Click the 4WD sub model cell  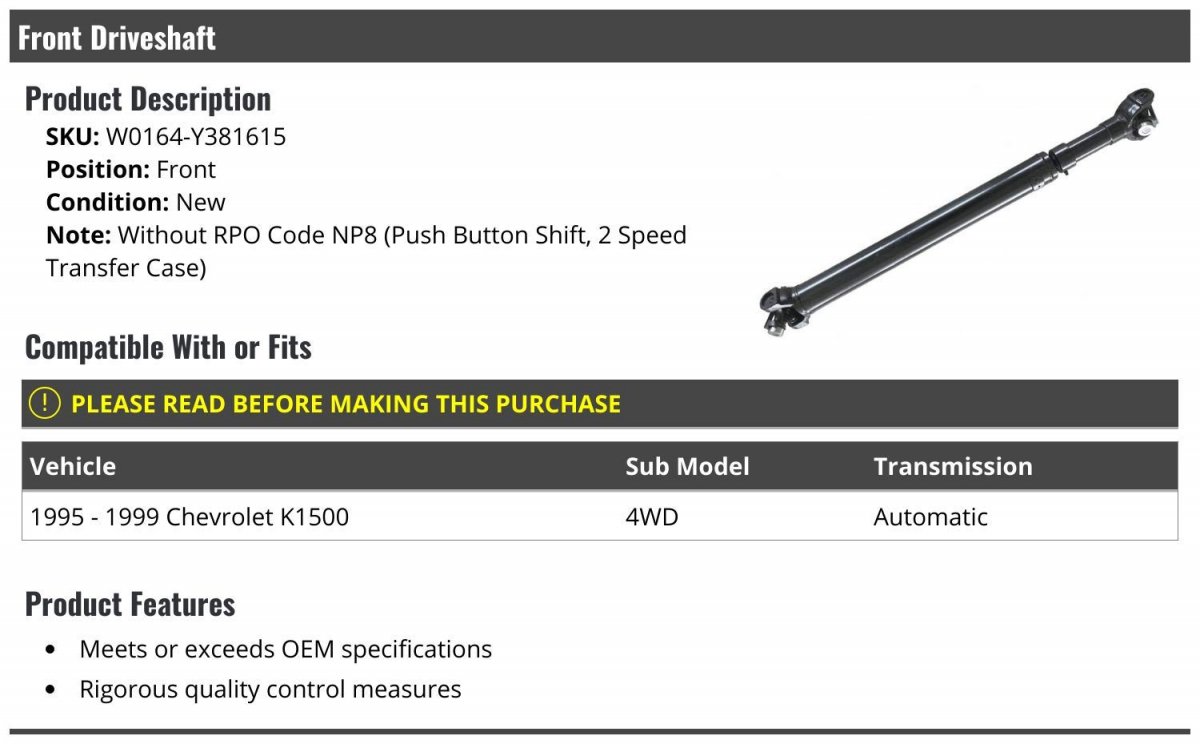(652, 517)
